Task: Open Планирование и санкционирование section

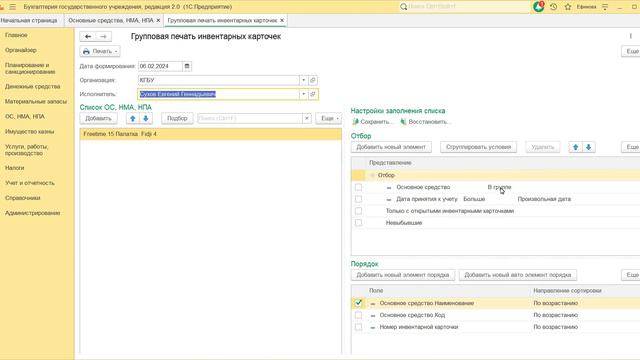Action: point(30,68)
